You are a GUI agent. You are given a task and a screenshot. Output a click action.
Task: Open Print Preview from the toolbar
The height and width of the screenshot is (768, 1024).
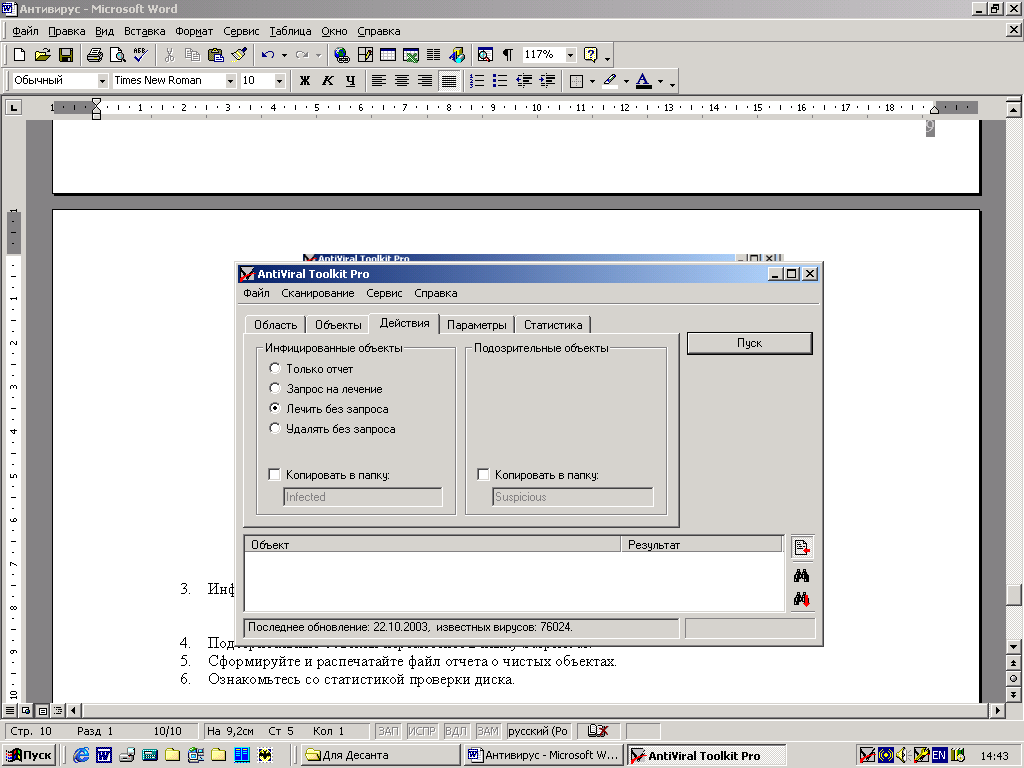pyautogui.click(x=118, y=55)
